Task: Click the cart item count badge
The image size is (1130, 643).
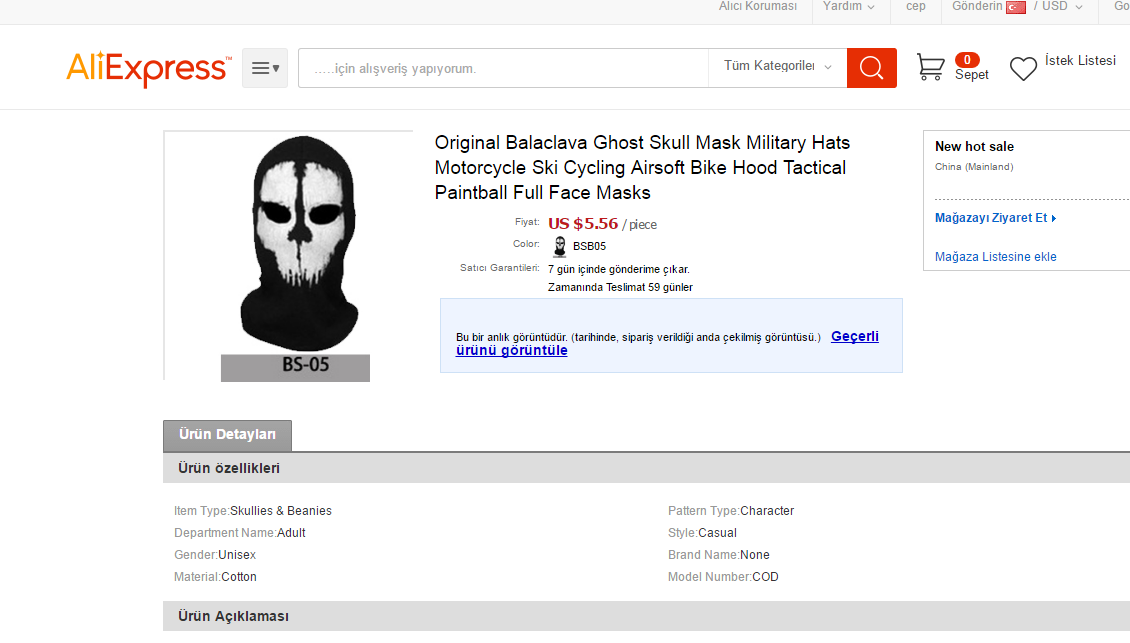Action: (x=967, y=60)
